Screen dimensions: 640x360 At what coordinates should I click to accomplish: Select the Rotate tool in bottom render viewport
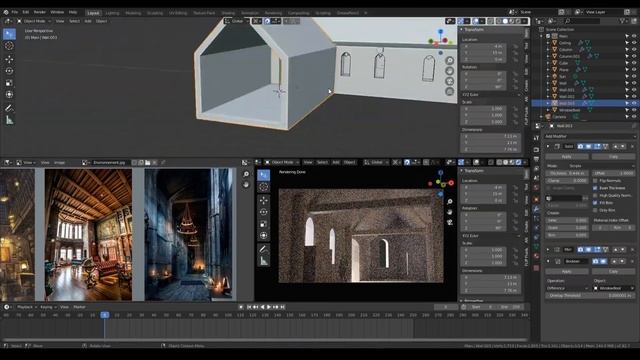click(x=264, y=212)
